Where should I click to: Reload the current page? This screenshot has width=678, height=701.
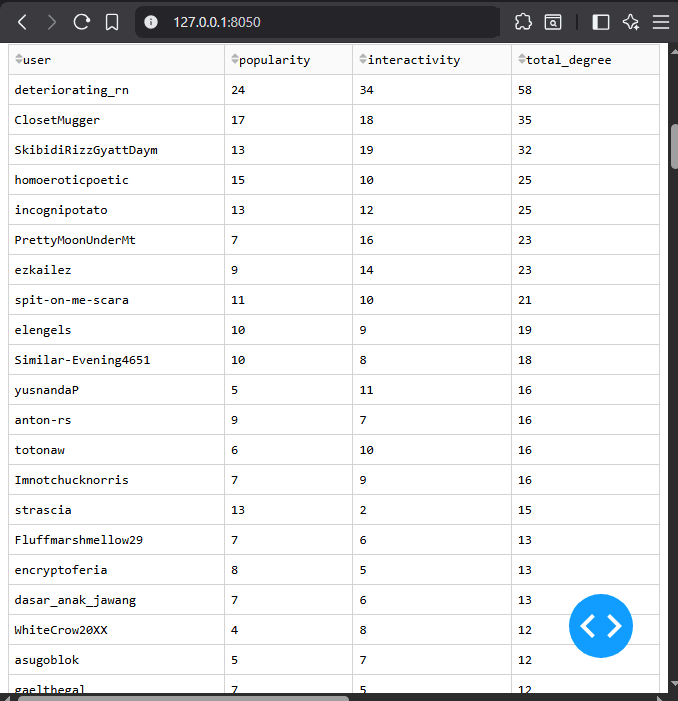tap(82, 22)
